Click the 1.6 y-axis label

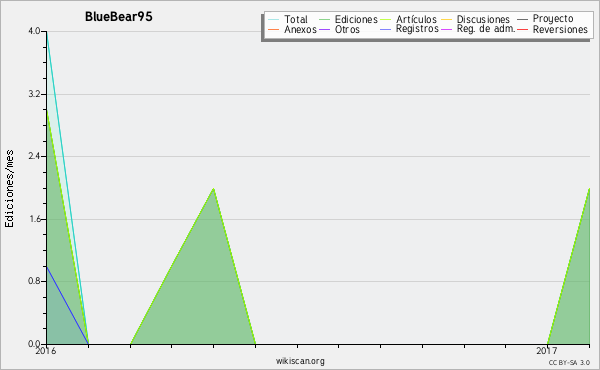[34, 219]
